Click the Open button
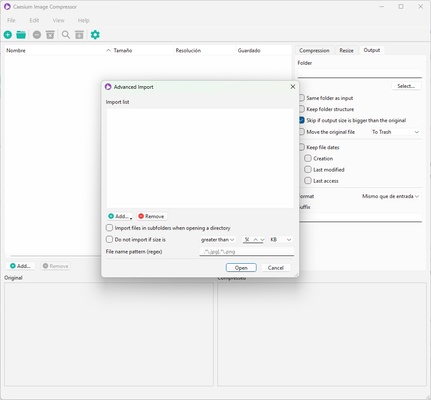 241,268
